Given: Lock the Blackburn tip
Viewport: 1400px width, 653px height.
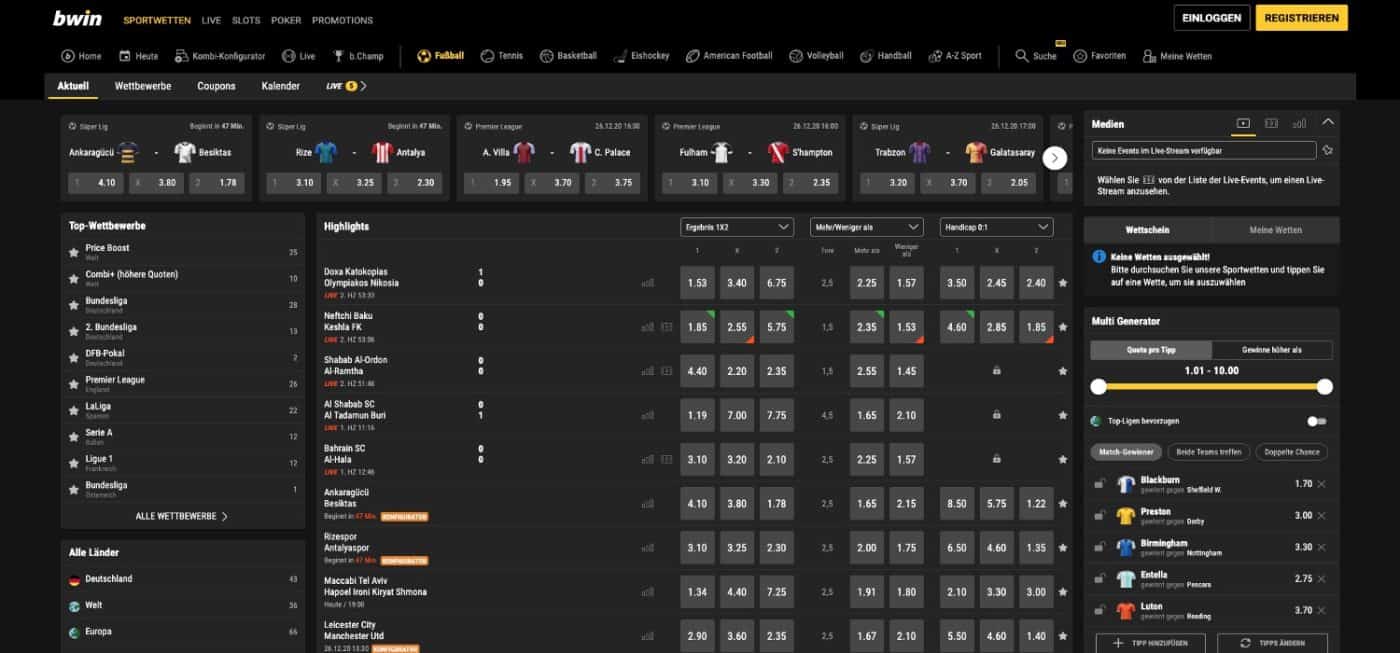Looking at the screenshot, I should tap(1100, 484).
